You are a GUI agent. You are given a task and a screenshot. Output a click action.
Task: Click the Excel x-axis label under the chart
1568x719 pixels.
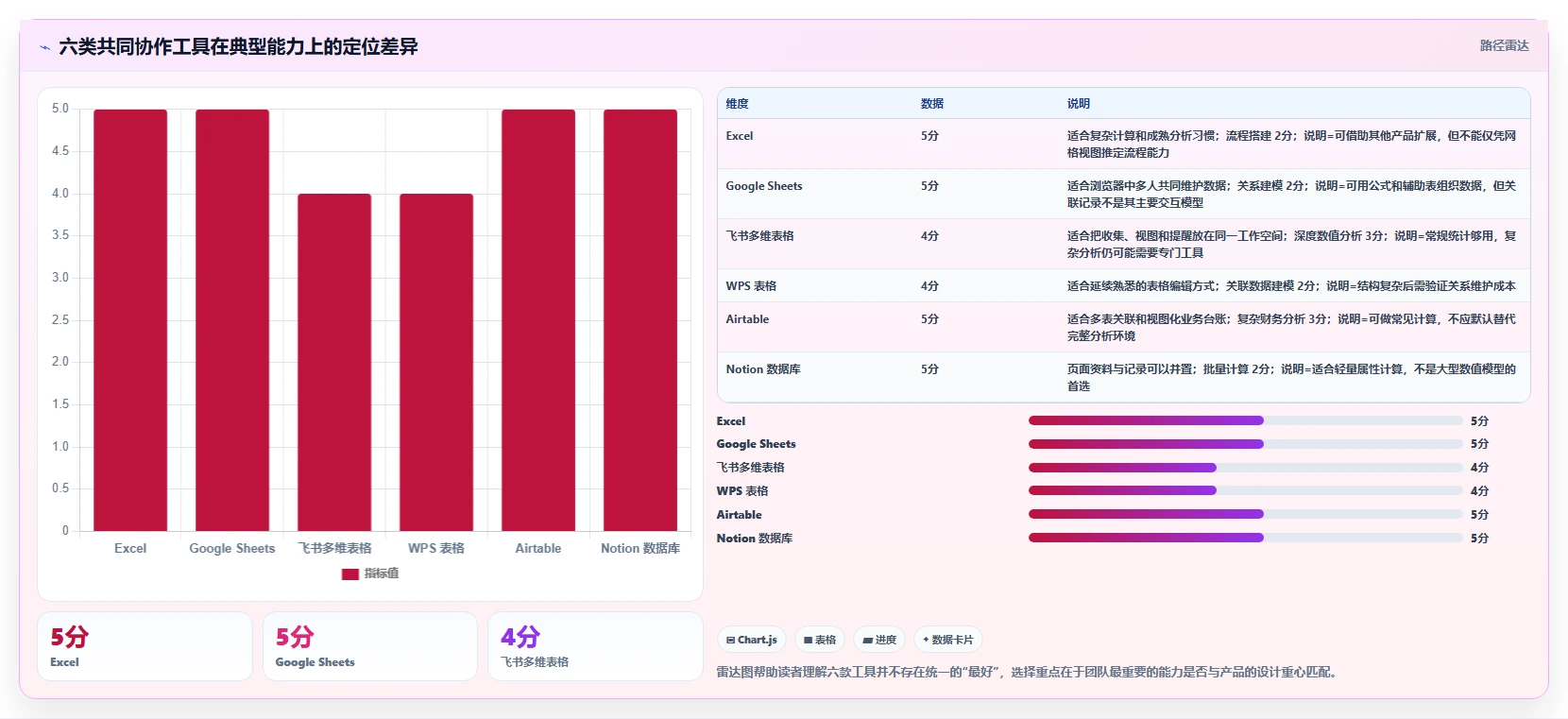coord(130,548)
